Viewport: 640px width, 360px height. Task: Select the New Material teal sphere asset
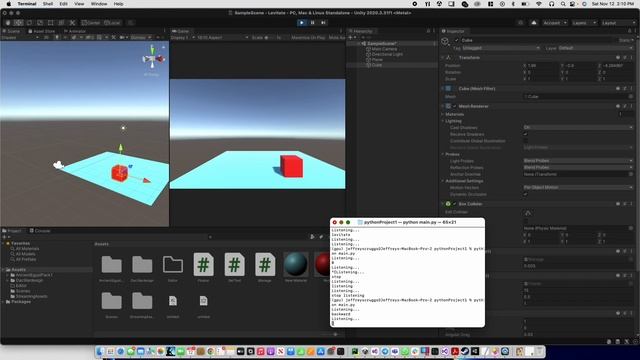[x=296, y=264]
